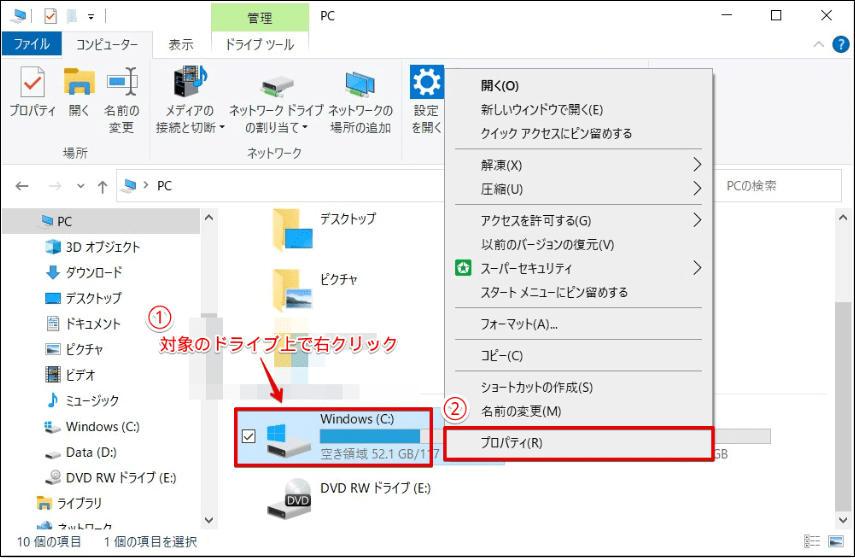The height and width of the screenshot is (558, 855).
Task: Click the 設定を開く gear icon
Action: (427, 84)
